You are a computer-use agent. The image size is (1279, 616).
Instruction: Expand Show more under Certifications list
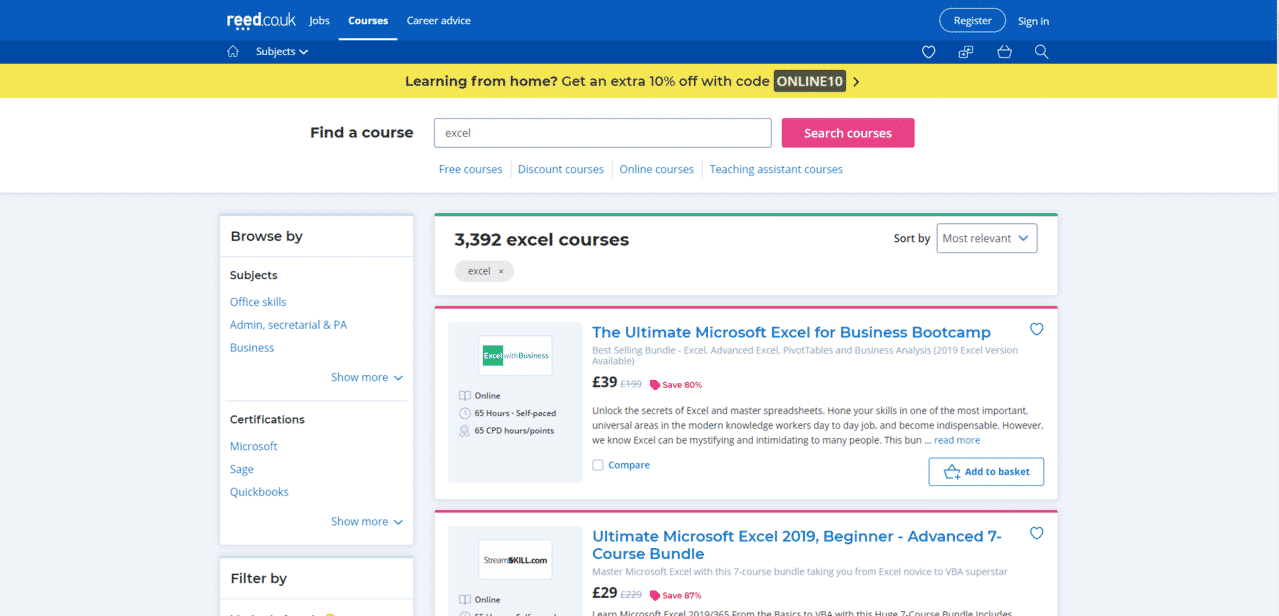[x=366, y=522]
